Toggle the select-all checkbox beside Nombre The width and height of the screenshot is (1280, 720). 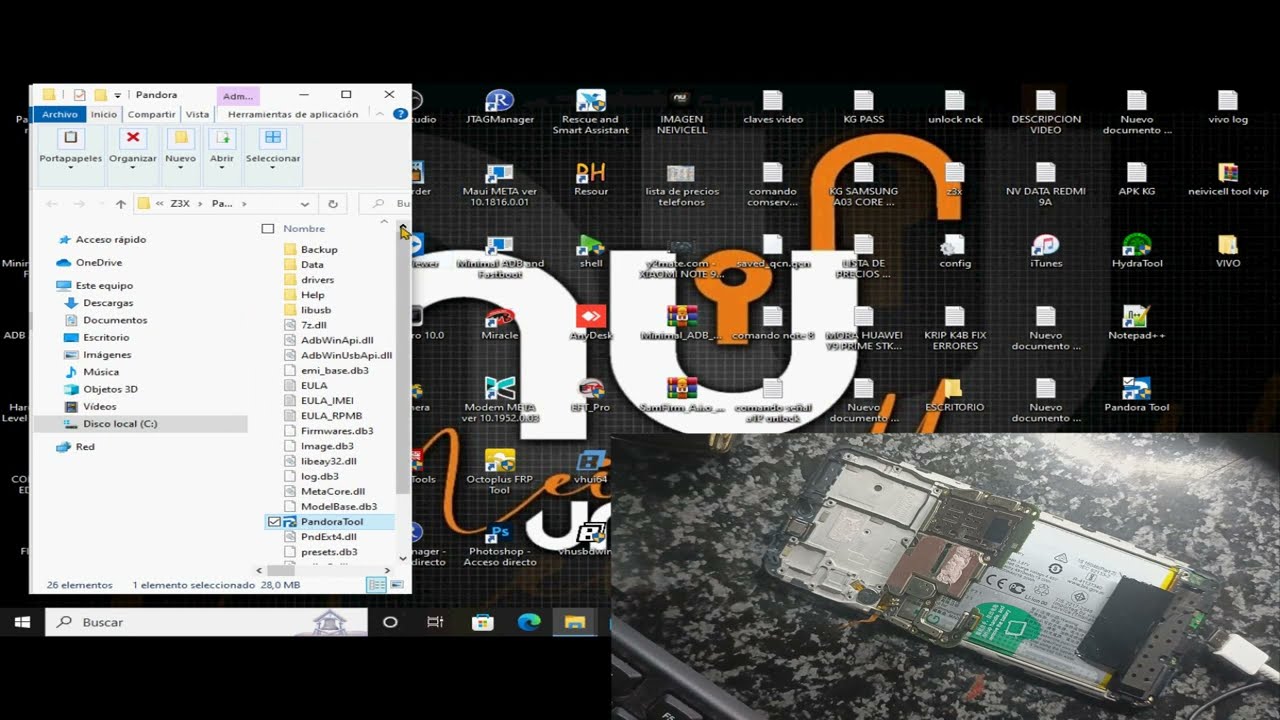pyautogui.click(x=267, y=229)
